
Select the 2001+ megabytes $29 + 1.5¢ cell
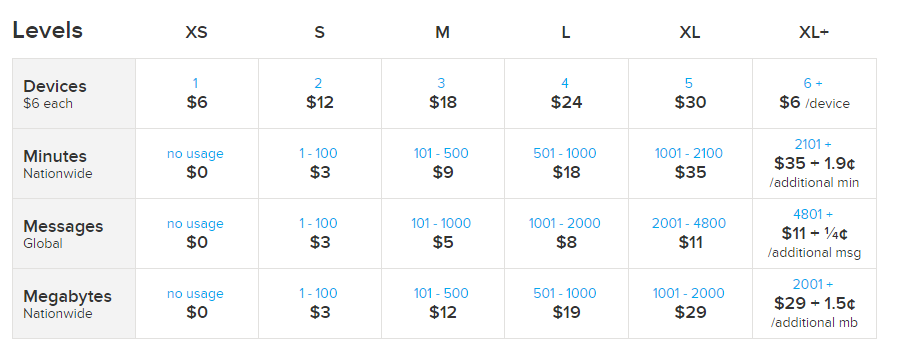click(x=814, y=304)
